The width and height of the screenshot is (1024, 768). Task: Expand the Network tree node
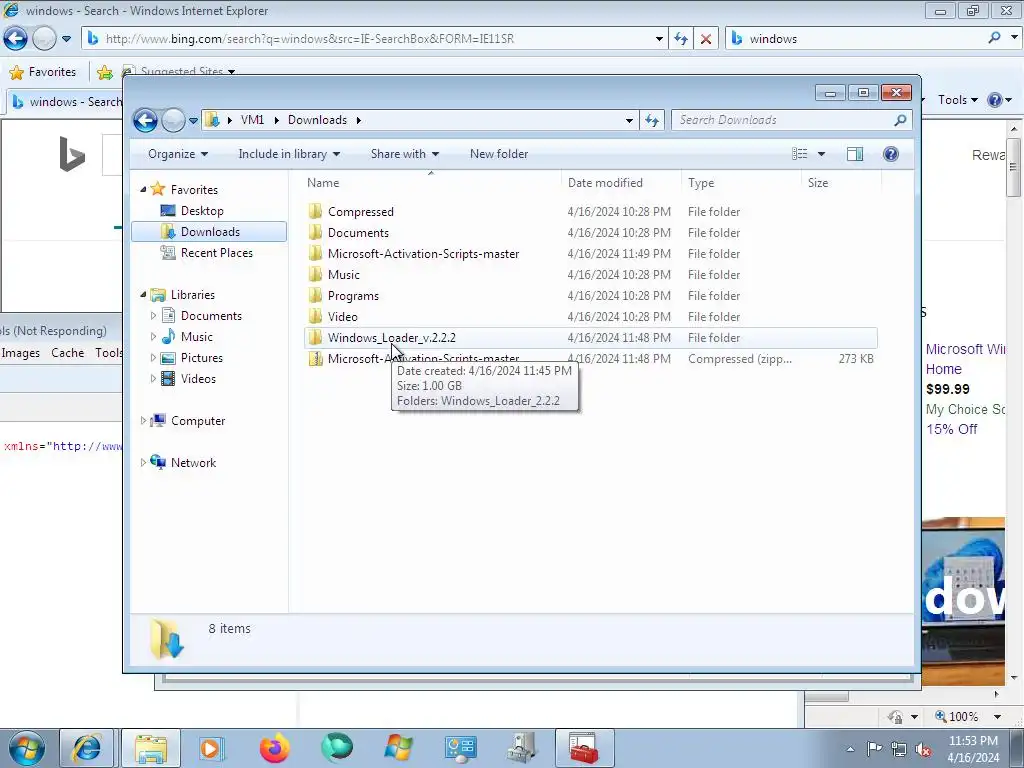(143, 462)
